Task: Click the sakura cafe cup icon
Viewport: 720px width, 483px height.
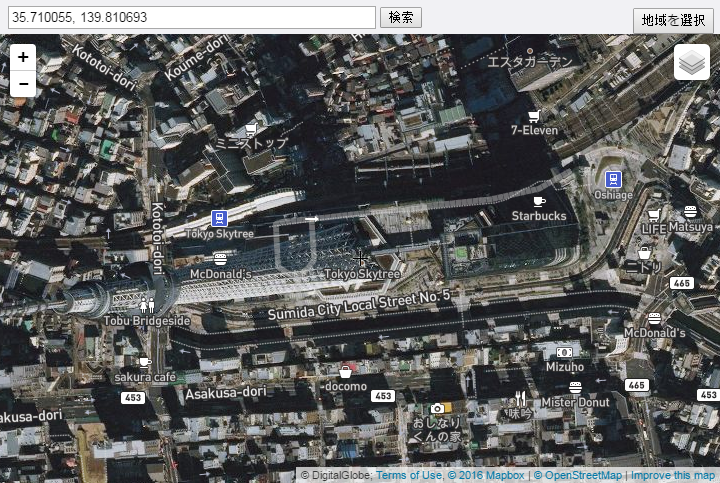Action: click(145, 362)
